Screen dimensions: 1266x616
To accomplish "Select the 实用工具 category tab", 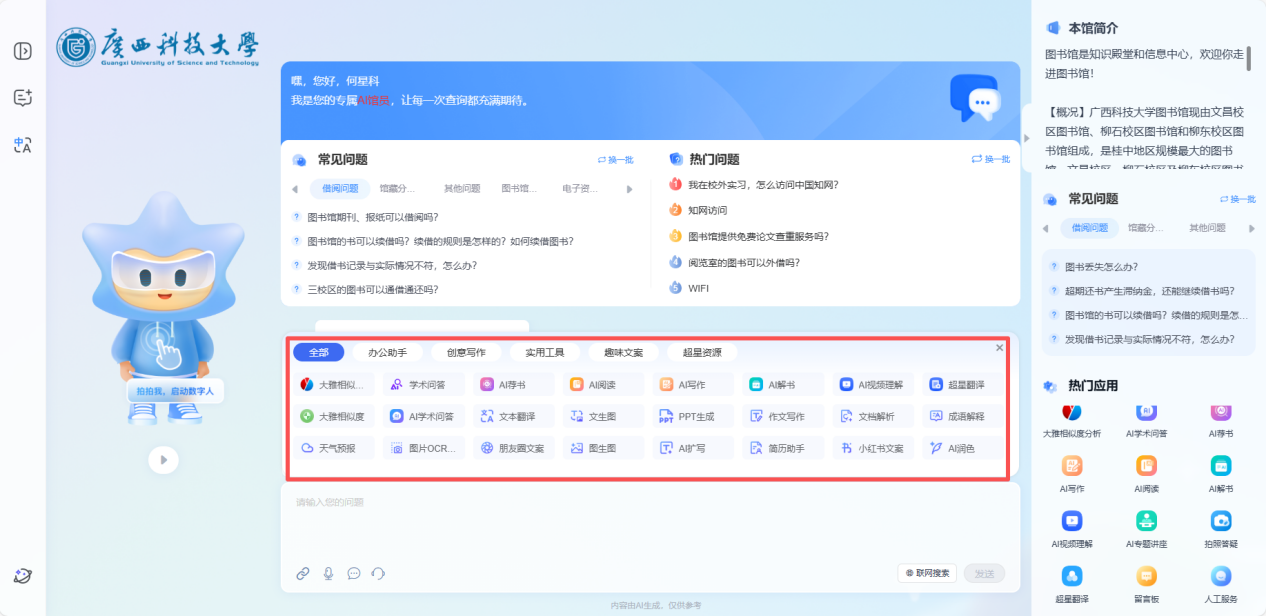I will click(545, 352).
